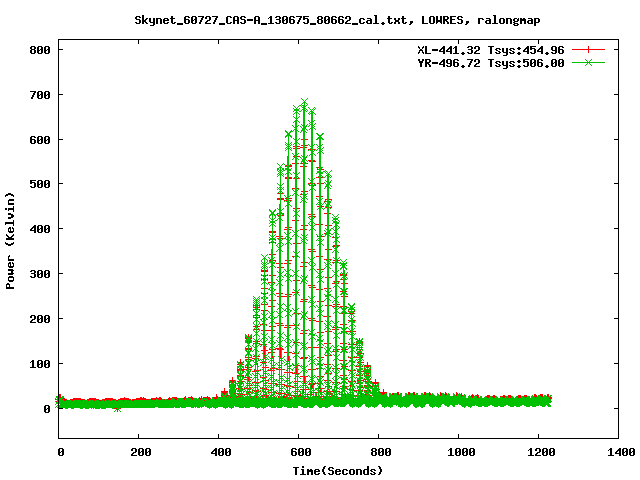Screen dimensions: 640x480
Task: Click the Time(Seconds) x-axis label
Action: [x=338, y=471]
